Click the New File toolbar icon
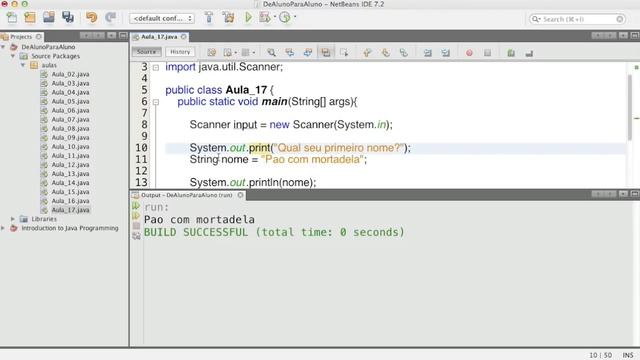640x360 pixels. (x=12, y=18)
